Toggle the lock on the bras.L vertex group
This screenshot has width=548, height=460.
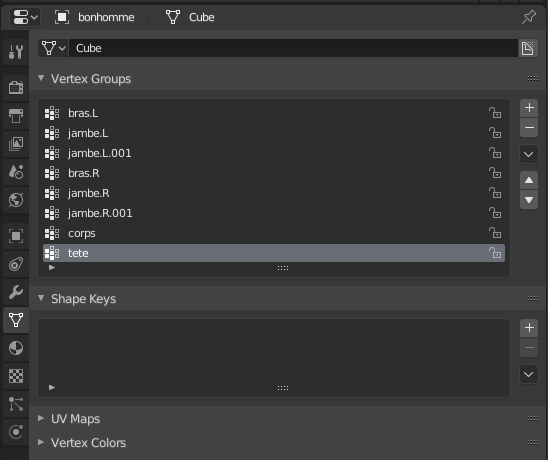coord(495,113)
